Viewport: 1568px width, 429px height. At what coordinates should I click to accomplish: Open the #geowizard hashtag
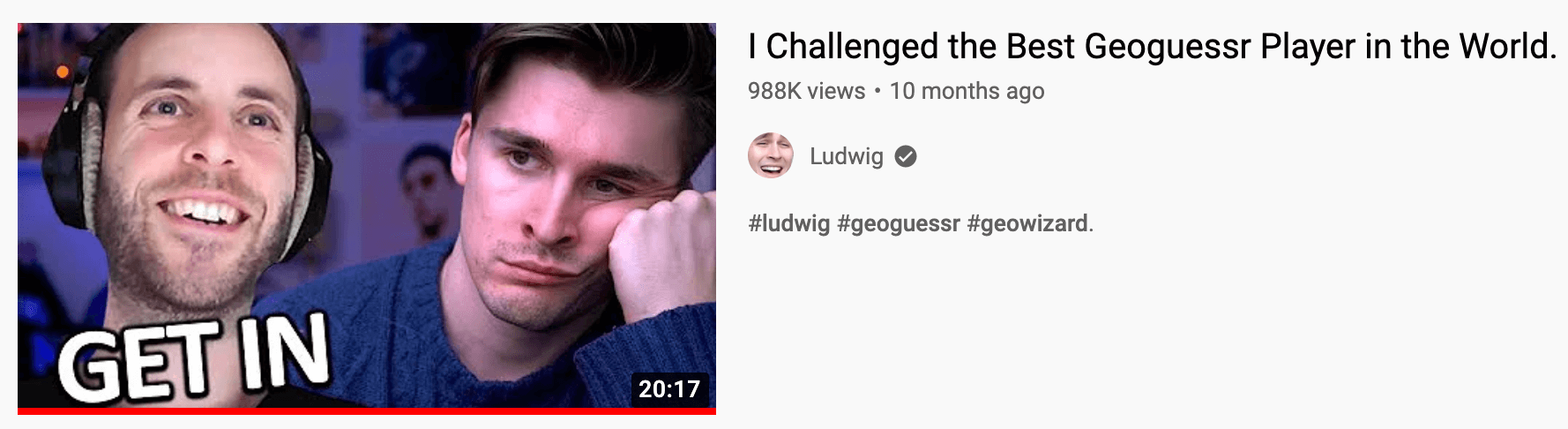point(1027,223)
